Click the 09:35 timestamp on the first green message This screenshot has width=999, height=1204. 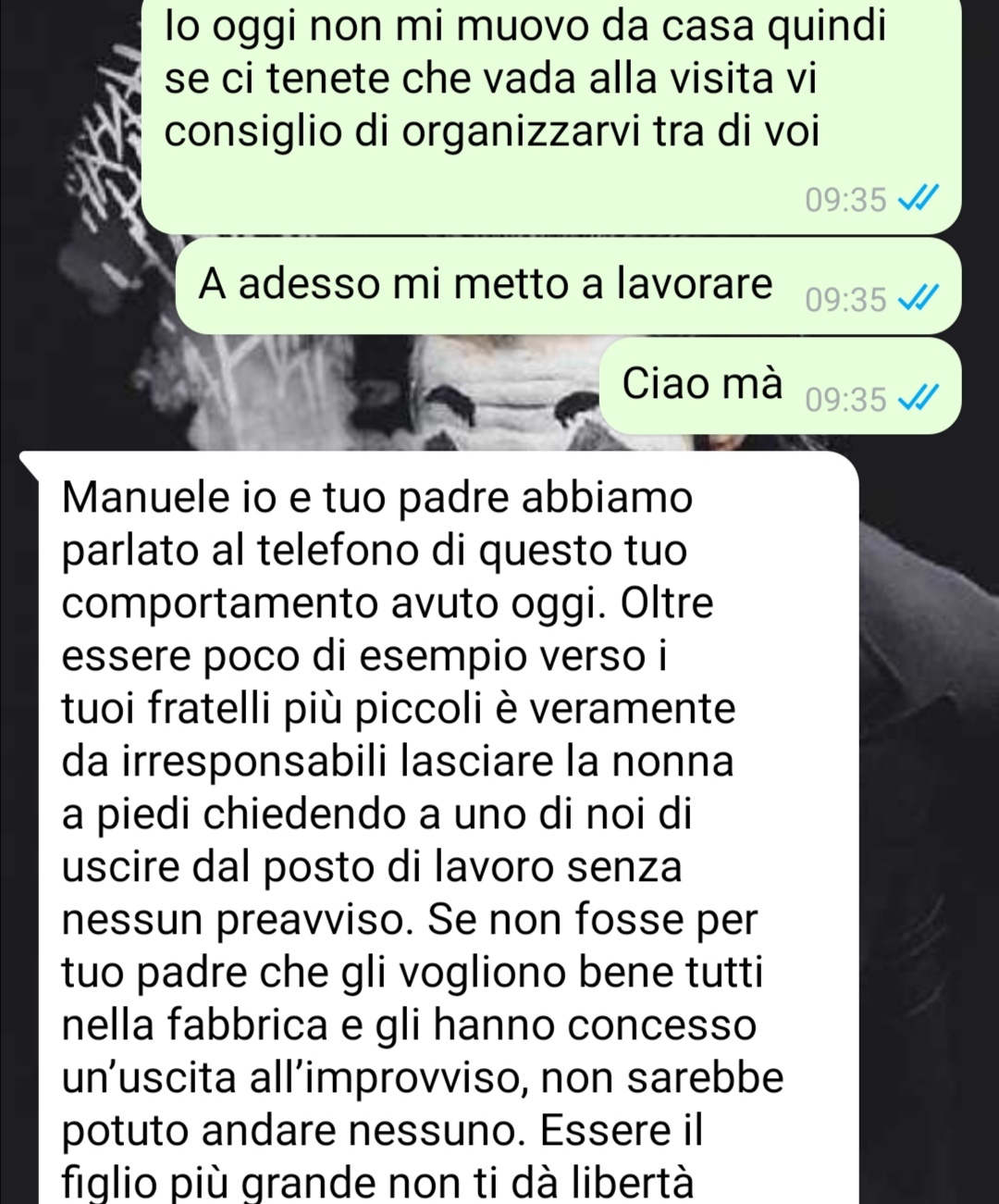tap(845, 200)
